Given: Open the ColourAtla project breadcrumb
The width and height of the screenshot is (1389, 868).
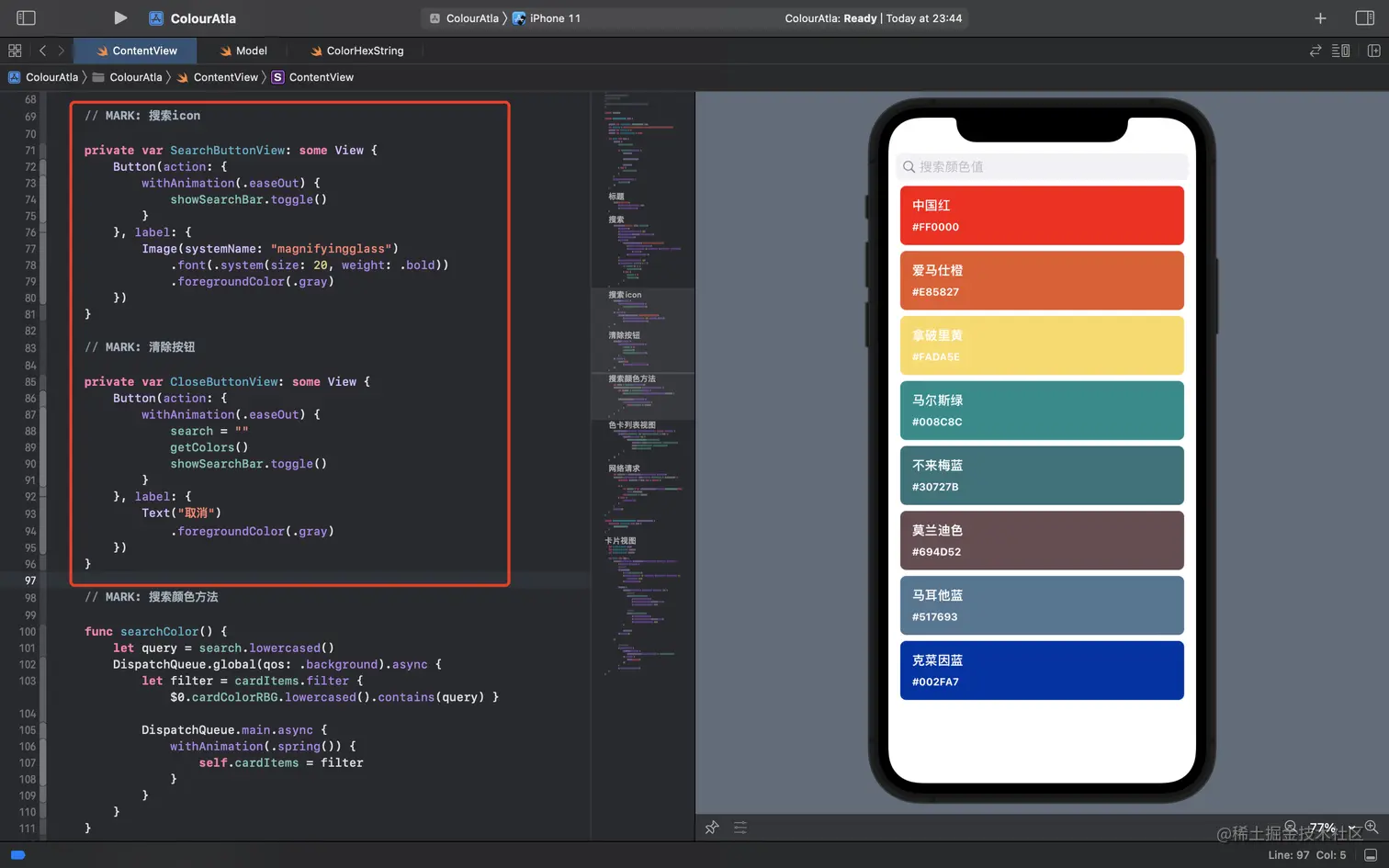Looking at the screenshot, I should click(43, 77).
